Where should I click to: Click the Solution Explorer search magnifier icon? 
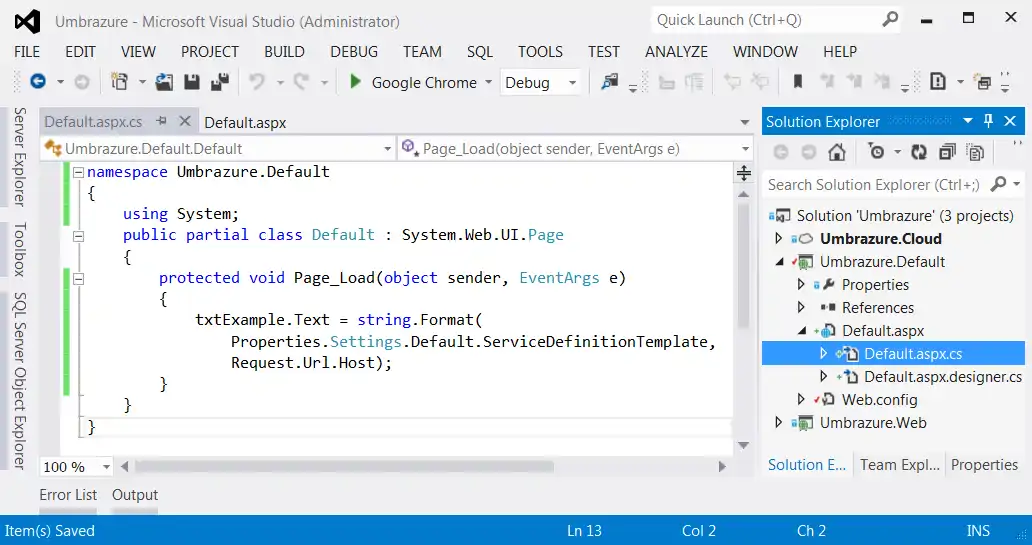click(998, 184)
